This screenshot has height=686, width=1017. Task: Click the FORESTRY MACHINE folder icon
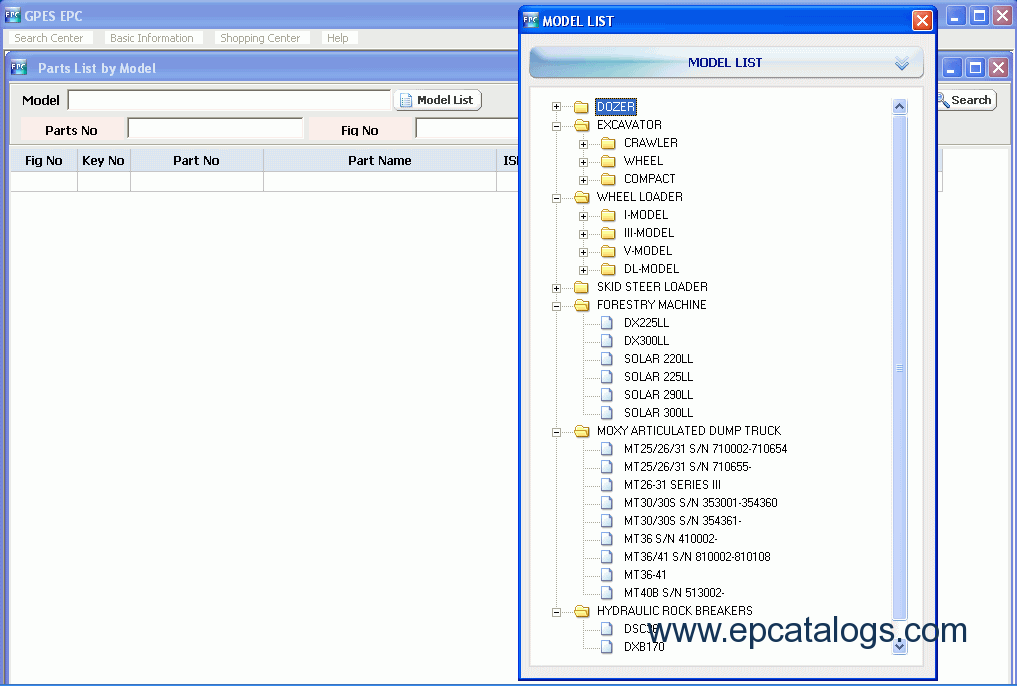(581, 305)
